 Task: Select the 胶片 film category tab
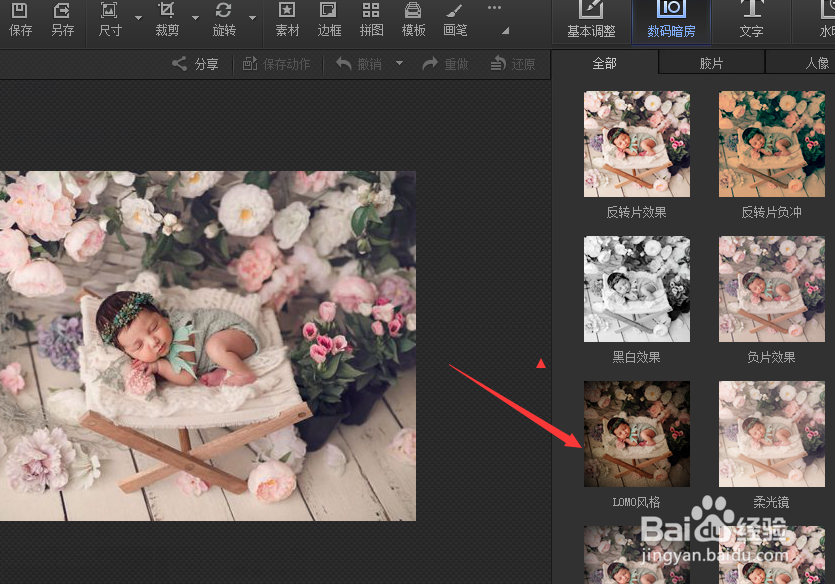pos(711,63)
